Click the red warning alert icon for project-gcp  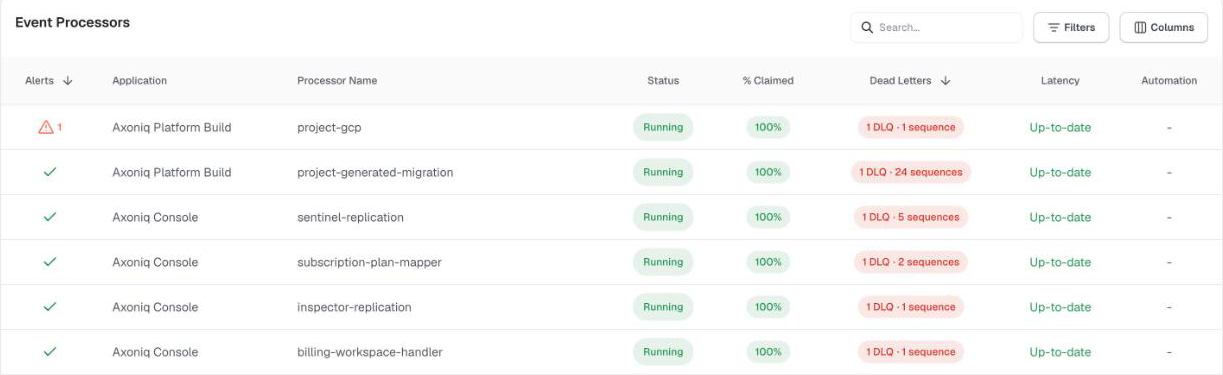point(45,127)
